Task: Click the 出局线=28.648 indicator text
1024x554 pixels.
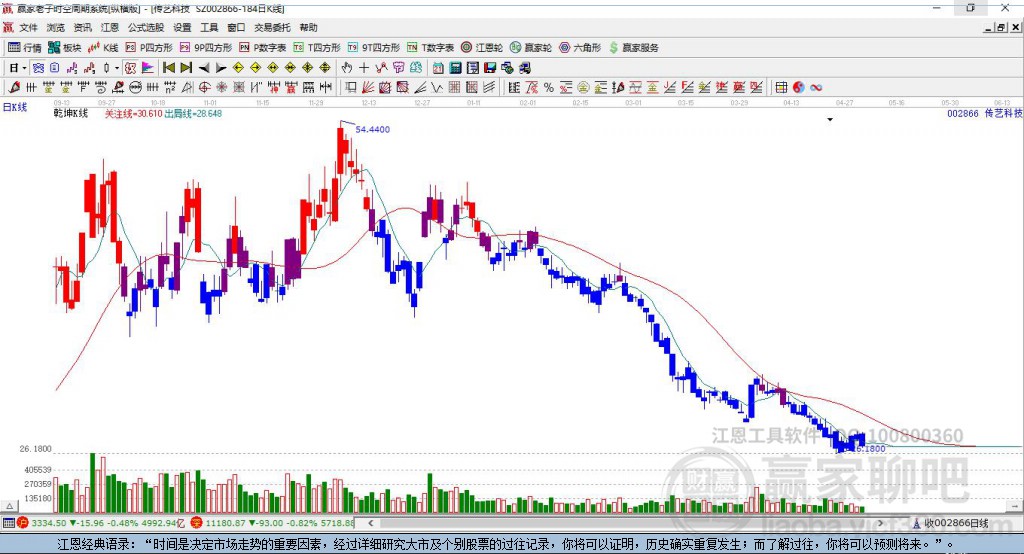Action: [193, 114]
